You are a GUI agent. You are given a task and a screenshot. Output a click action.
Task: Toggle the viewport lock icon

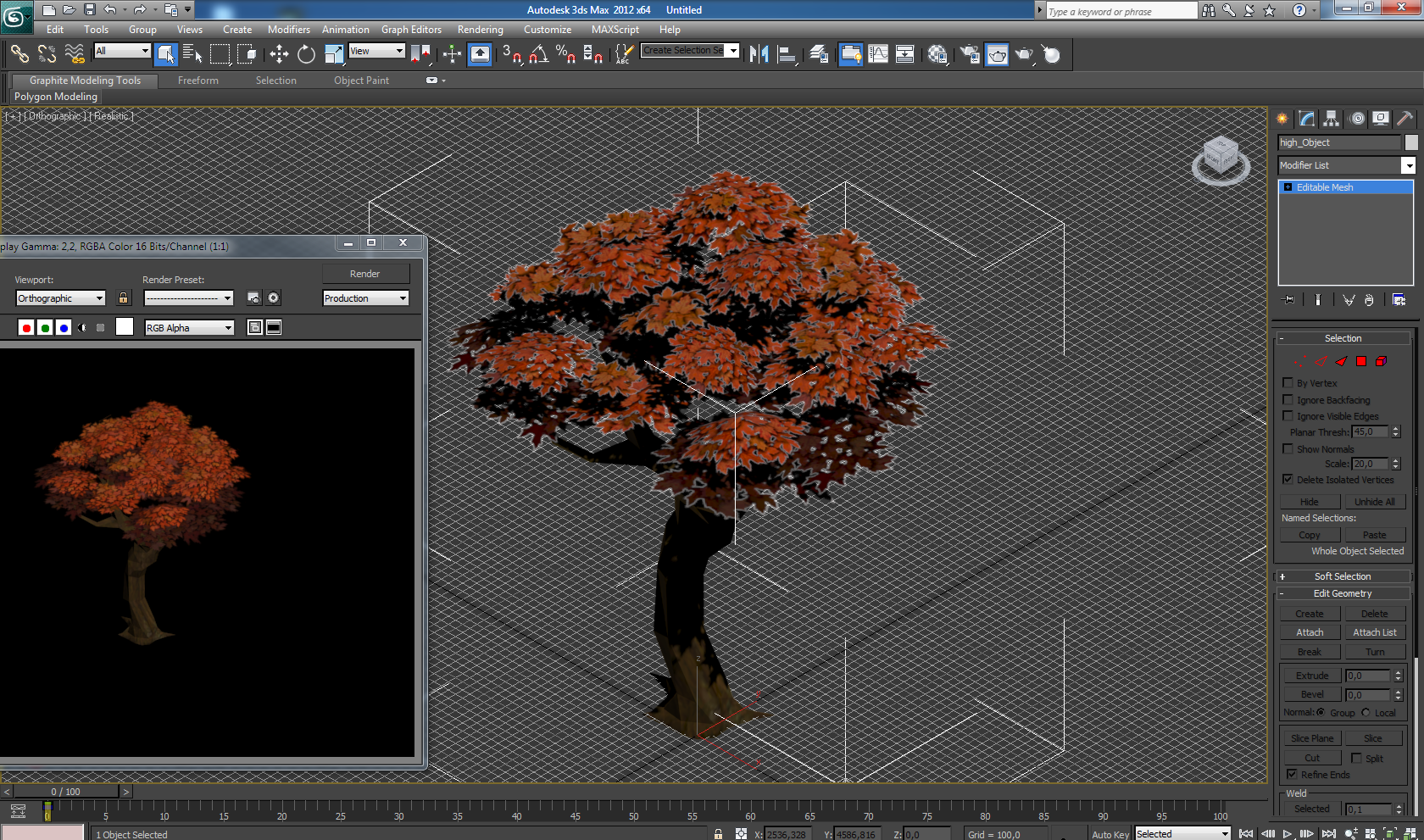(x=124, y=298)
